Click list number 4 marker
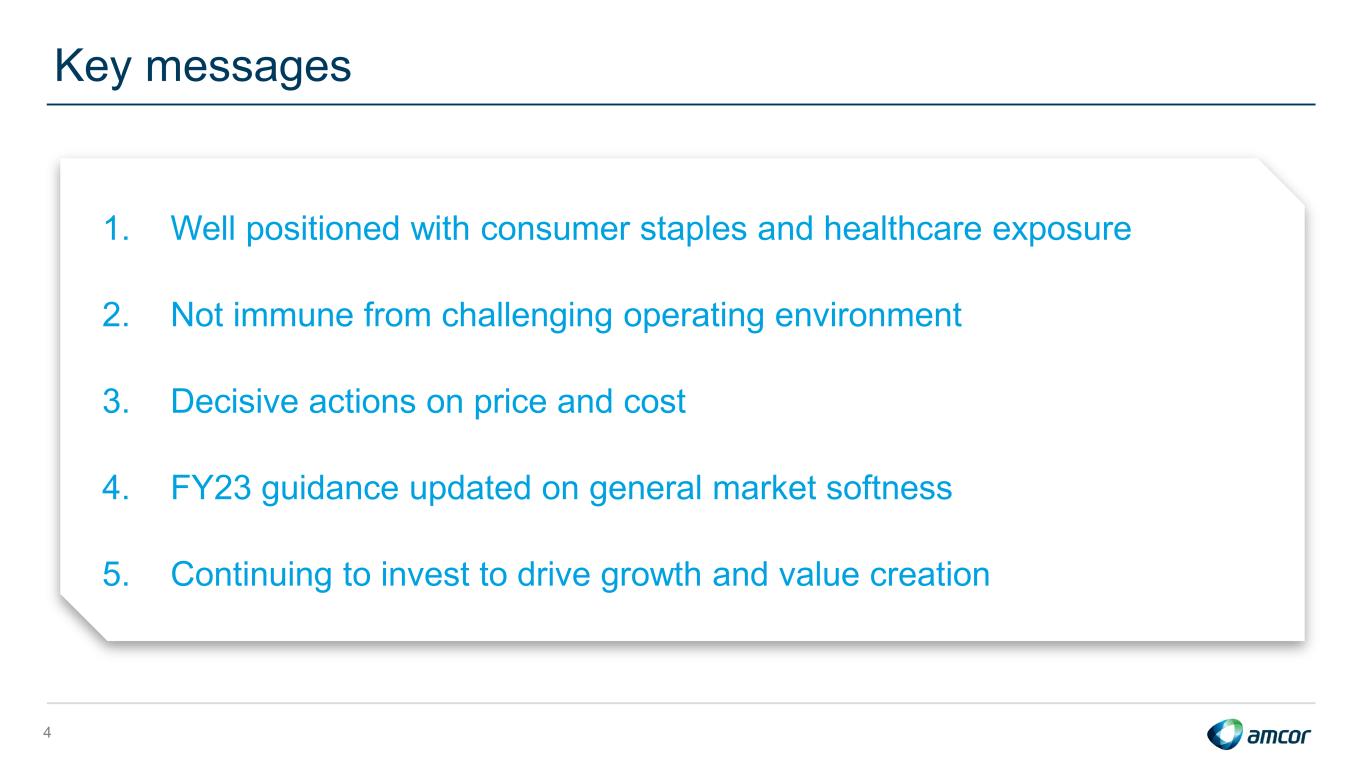This screenshot has width=1365, height=768. click(x=115, y=488)
